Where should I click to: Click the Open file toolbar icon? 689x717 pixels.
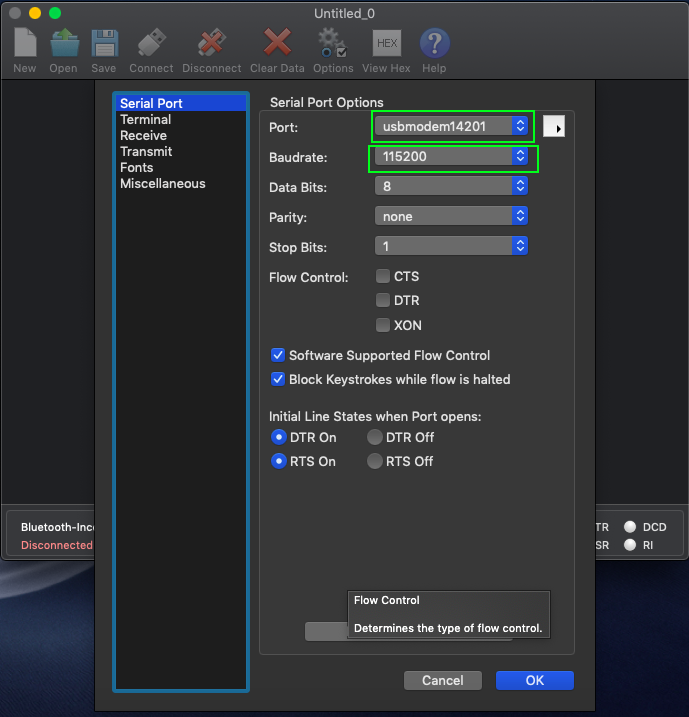click(64, 44)
